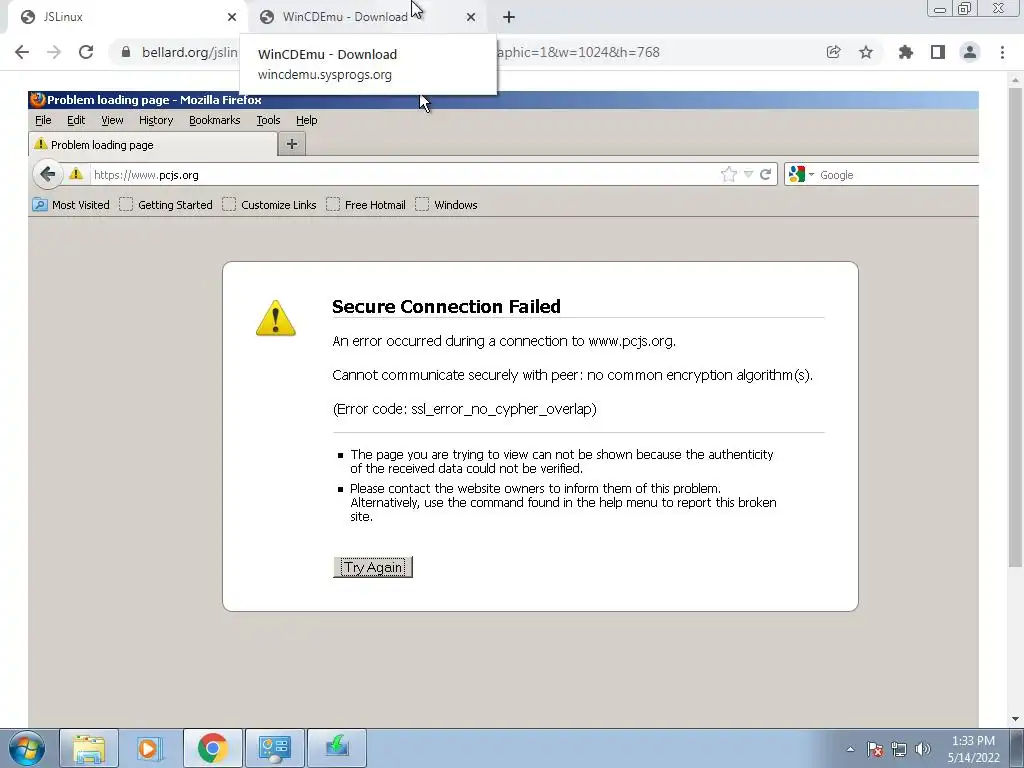The height and width of the screenshot is (768, 1024).
Task: Bookmark this tab with Chrome's star
Action: [866, 52]
